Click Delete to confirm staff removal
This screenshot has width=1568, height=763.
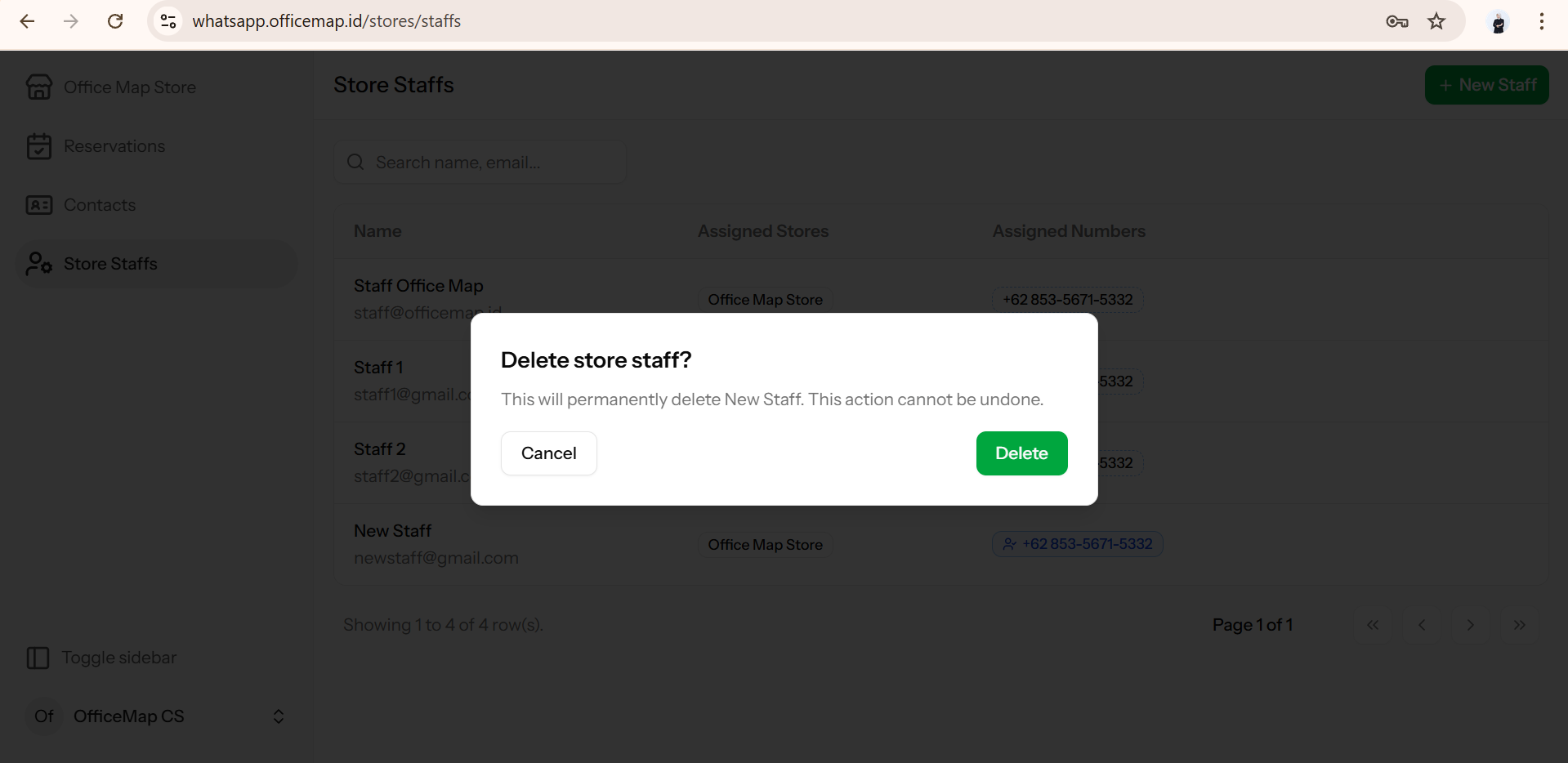pyautogui.click(x=1021, y=453)
